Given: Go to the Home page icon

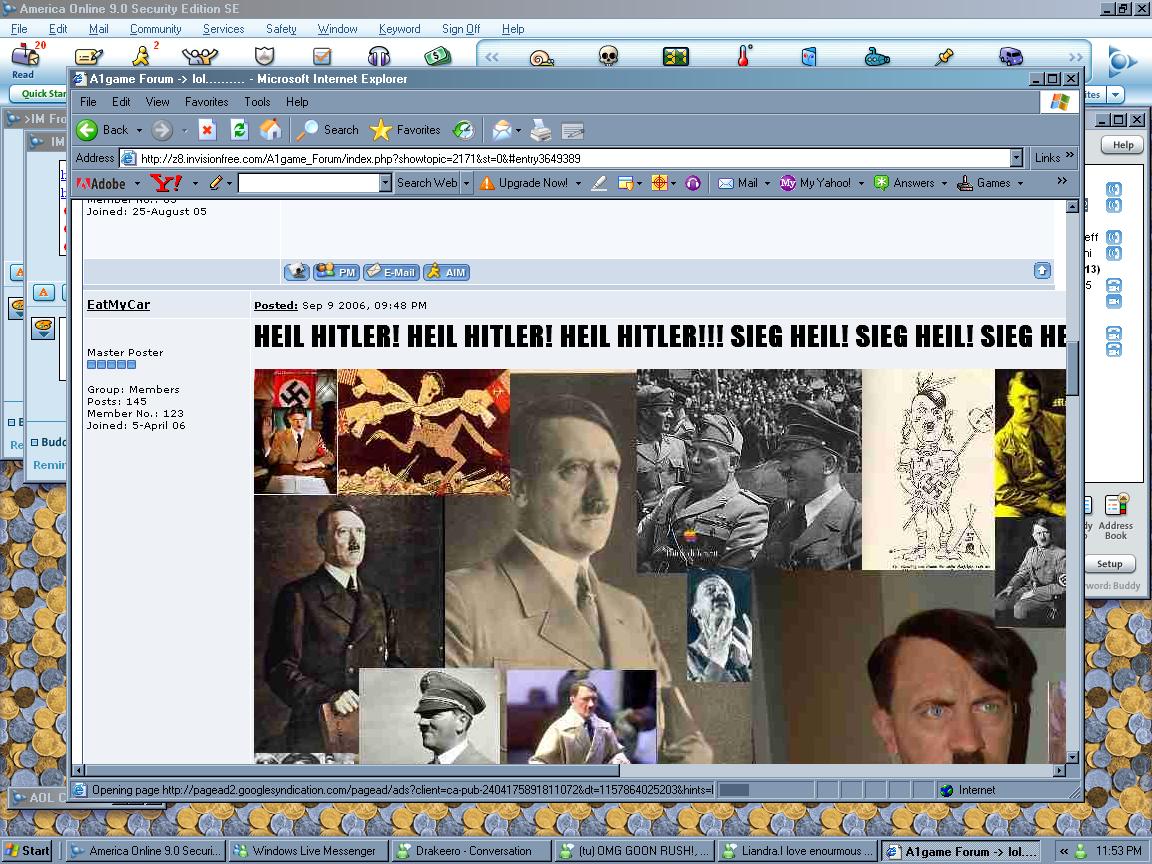Looking at the screenshot, I should (x=270, y=130).
